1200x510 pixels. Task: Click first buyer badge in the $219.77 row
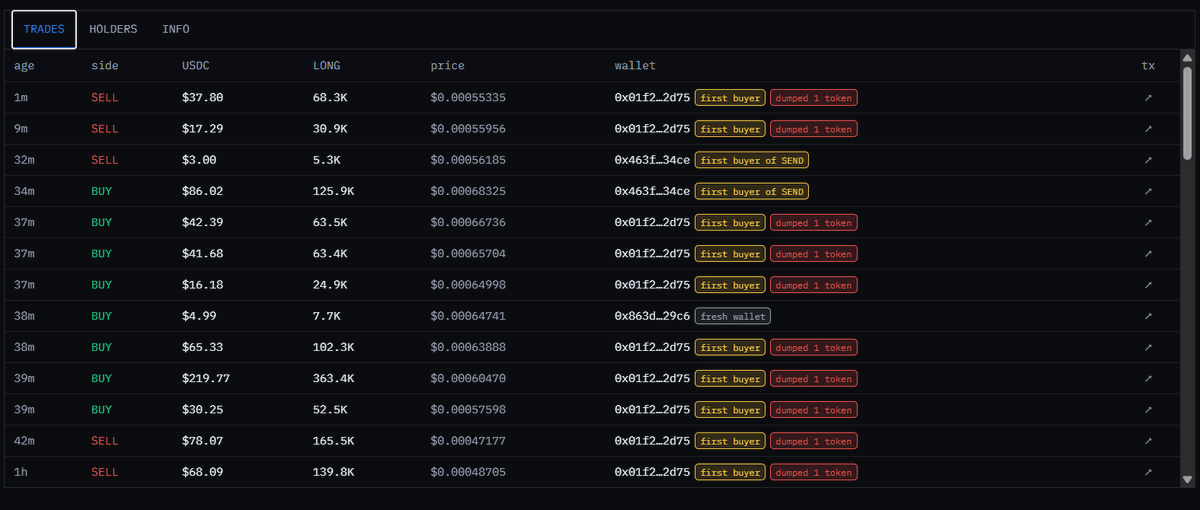coord(730,379)
